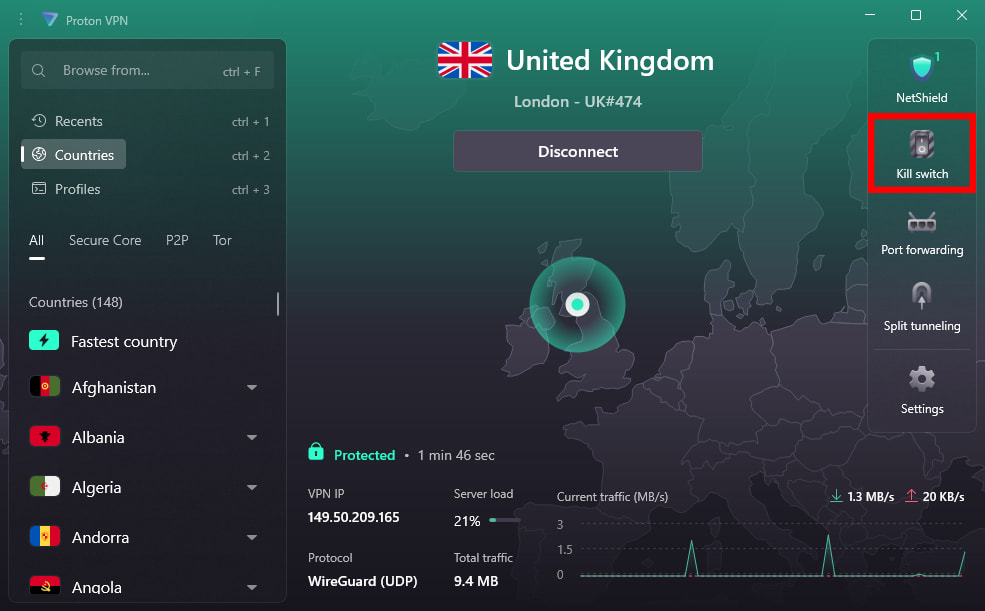Screen dimensions: 985x611
Task: Select Algeria from the country list
Action: (96, 487)
